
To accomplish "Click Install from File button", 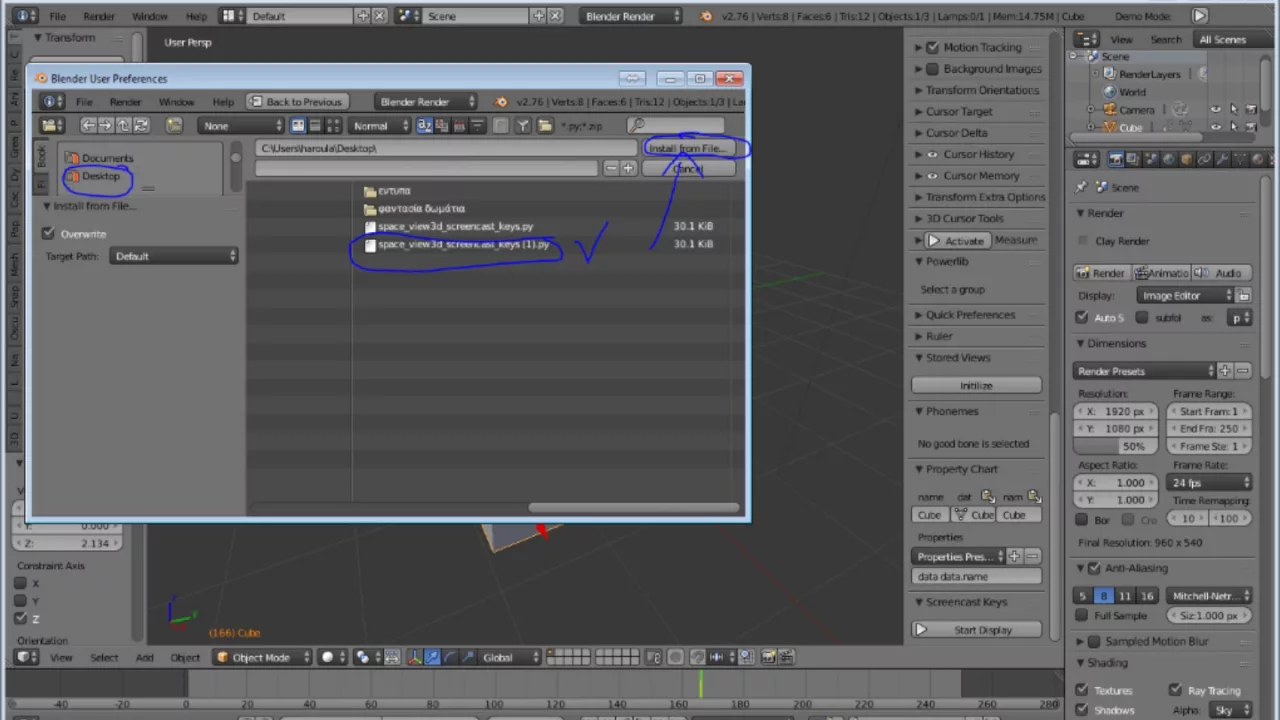I will coord(687,148).
